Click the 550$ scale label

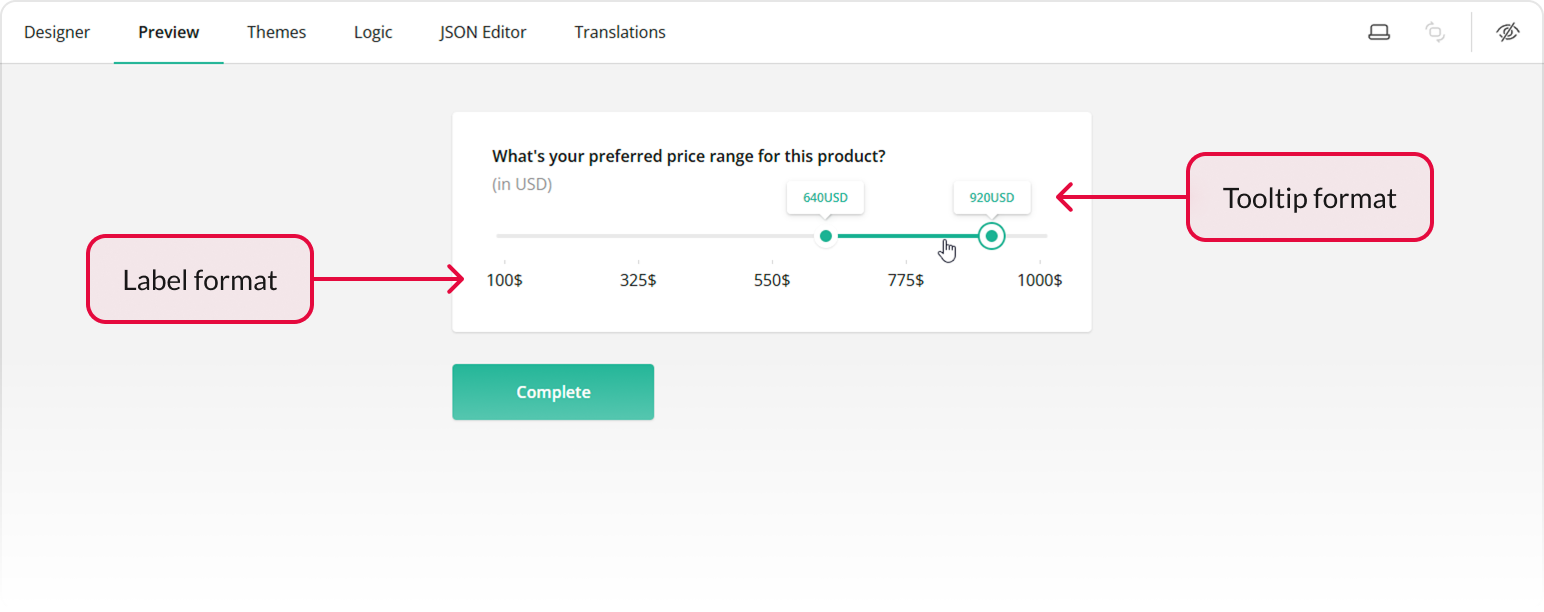click(771, 280)
